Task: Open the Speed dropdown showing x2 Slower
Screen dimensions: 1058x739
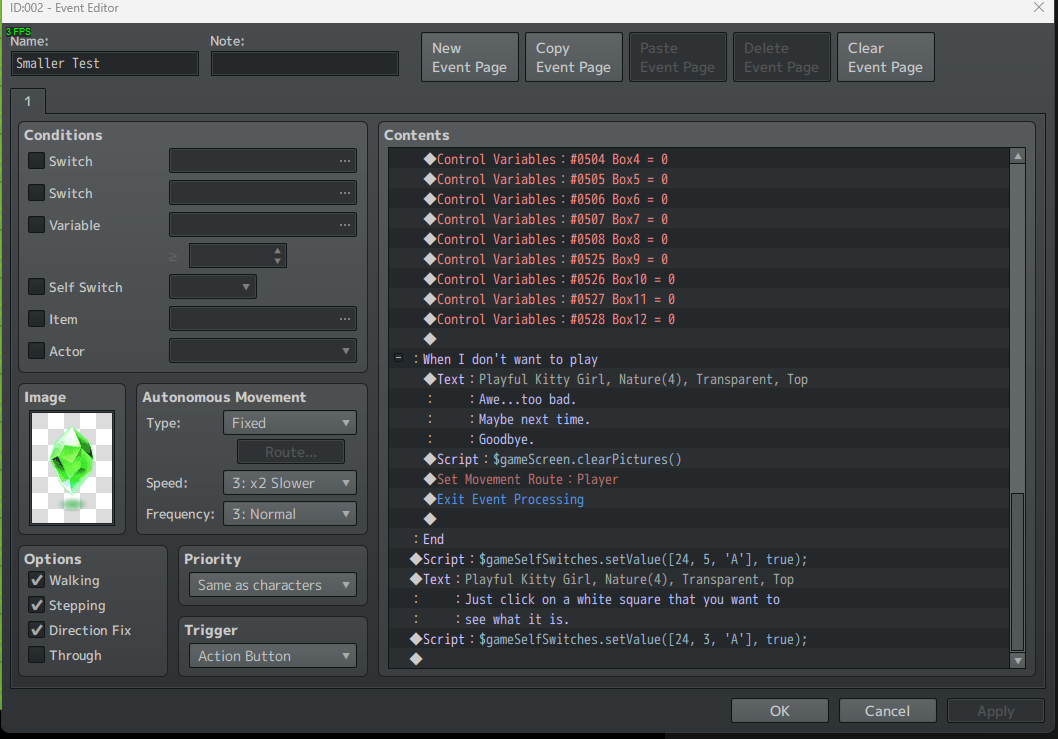Action: pyautogui.click(x=289, y=483)
